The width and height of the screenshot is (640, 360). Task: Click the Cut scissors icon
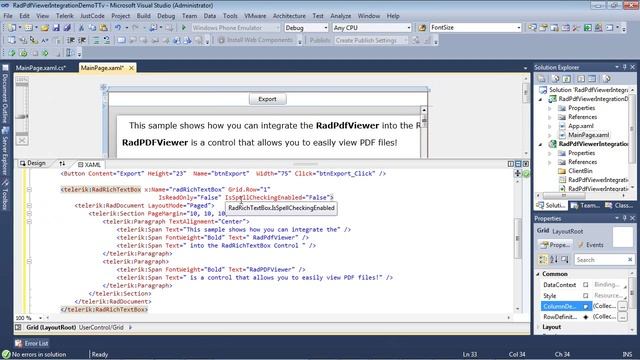click(81, 28)
